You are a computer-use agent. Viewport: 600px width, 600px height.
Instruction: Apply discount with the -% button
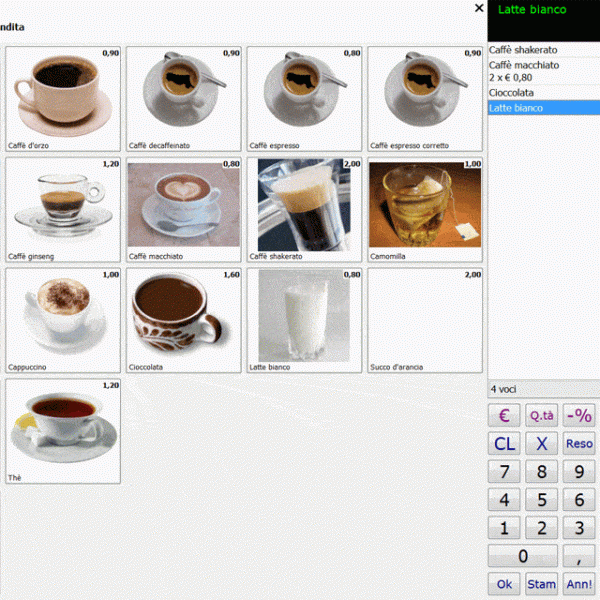click(579, 416)
